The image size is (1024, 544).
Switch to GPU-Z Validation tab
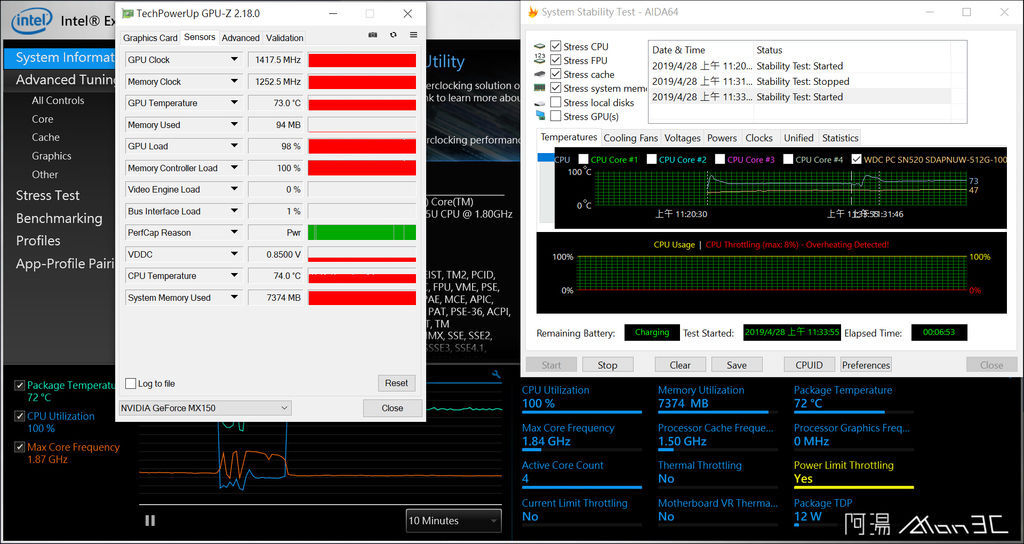pos(284,38)
